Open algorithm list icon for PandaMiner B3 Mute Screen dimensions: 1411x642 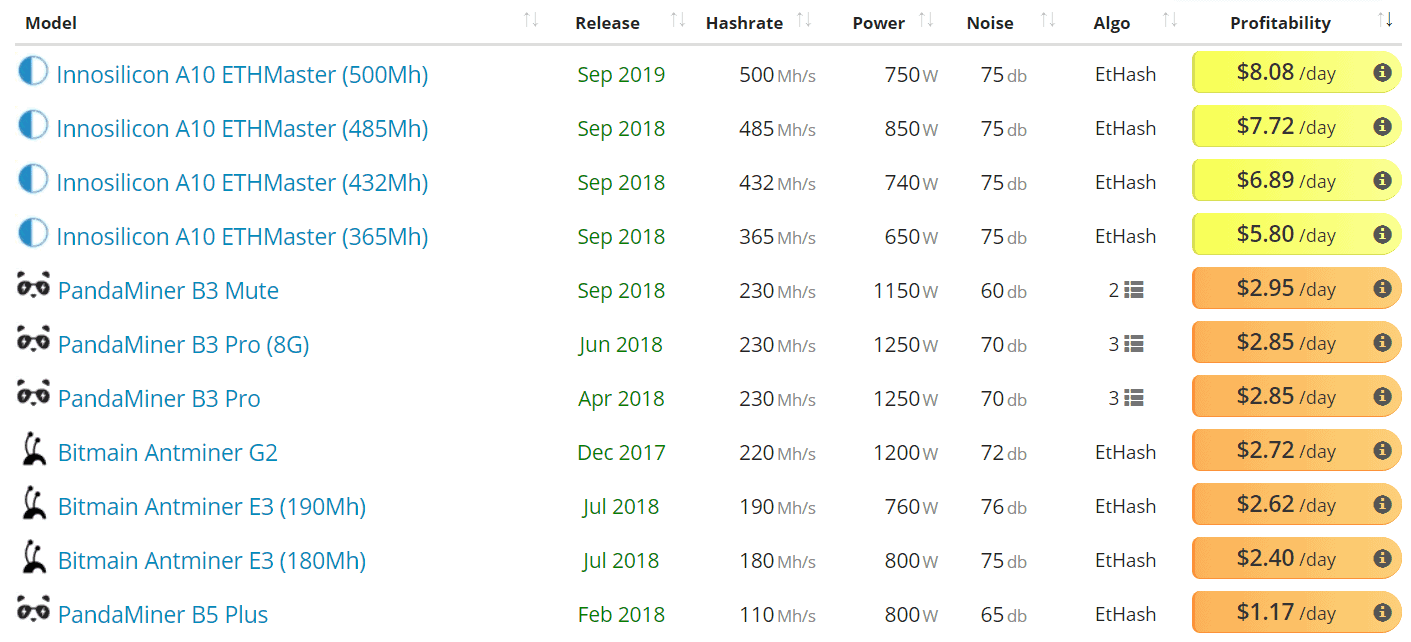click(1133, 290)
